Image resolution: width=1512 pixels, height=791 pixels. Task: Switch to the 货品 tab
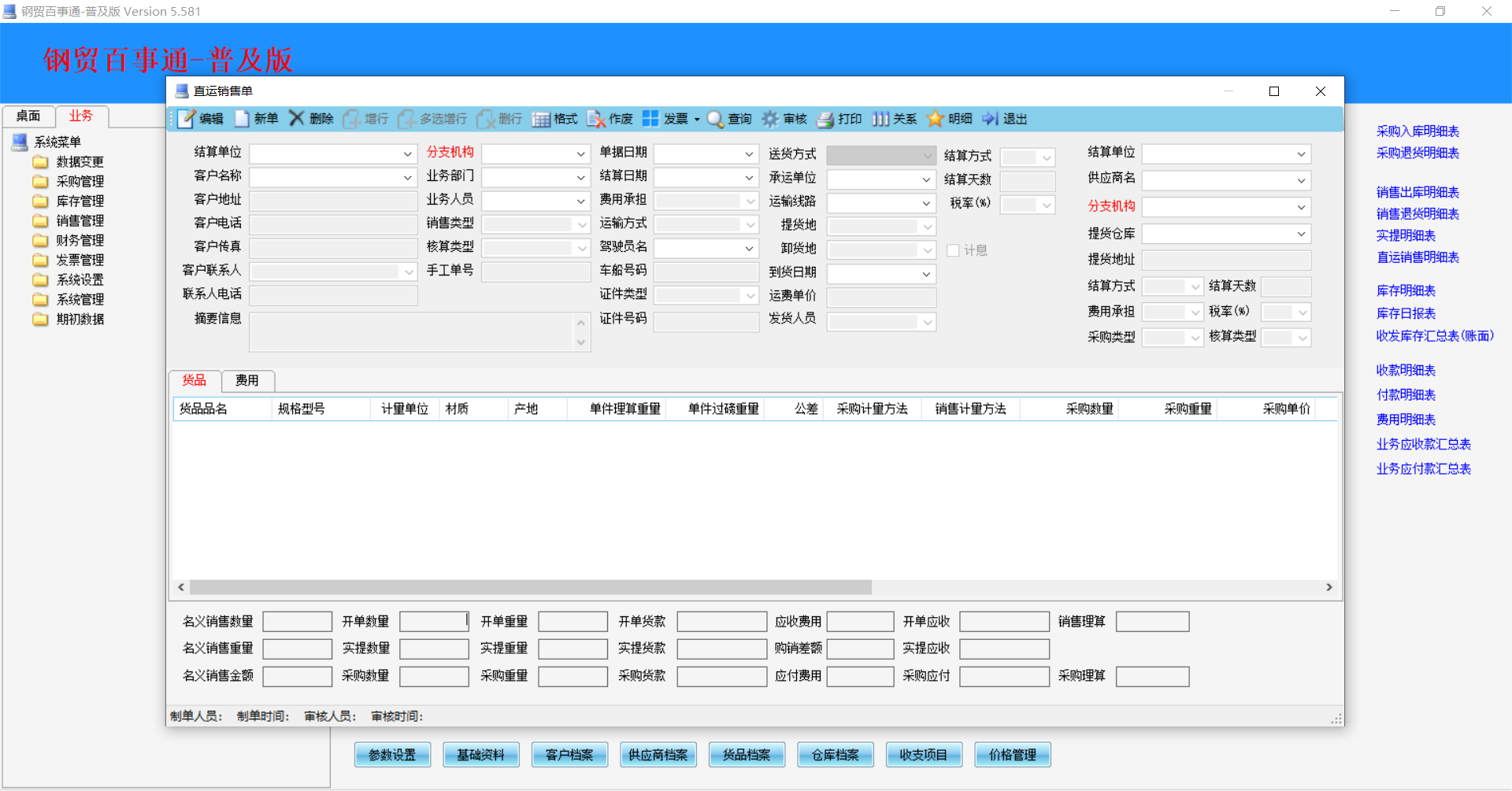click(x=195, y=380)
